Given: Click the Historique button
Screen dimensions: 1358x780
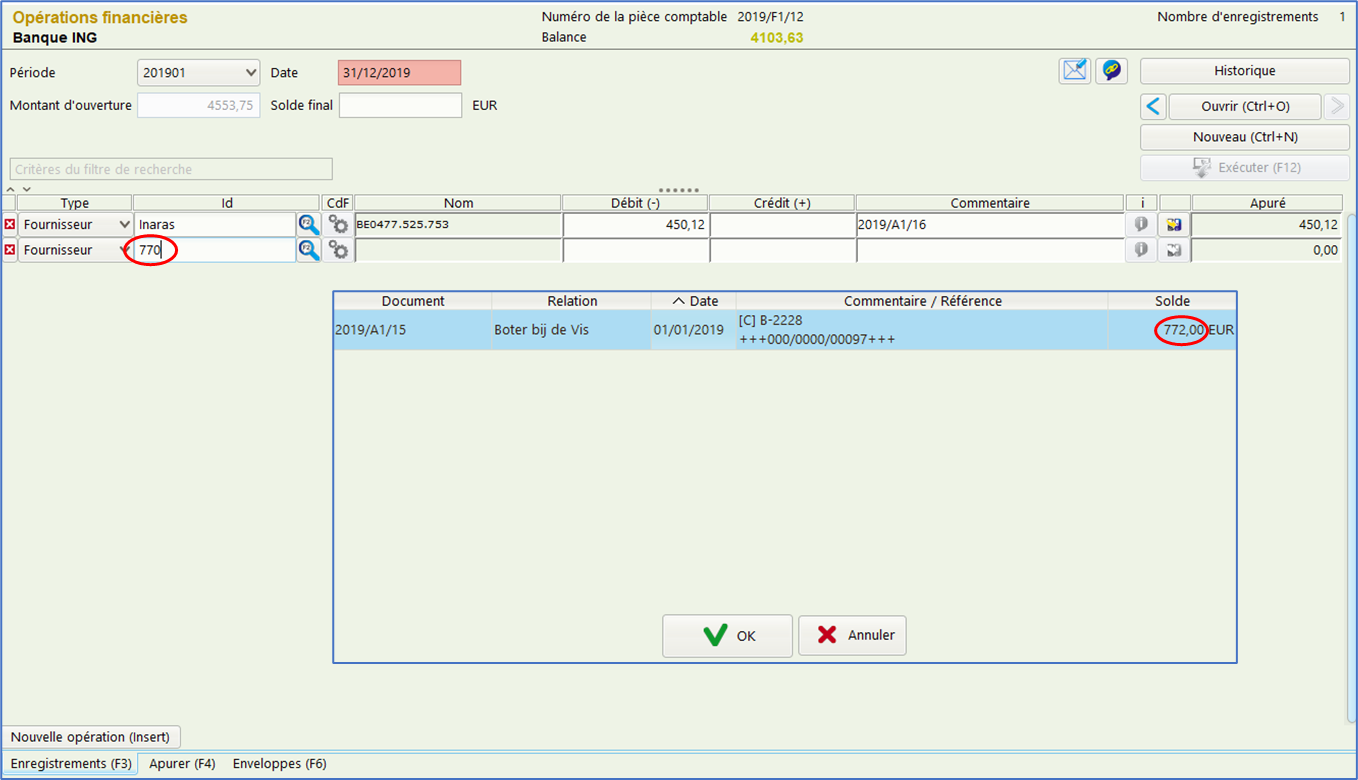Looking at the screenshot, I should [1245, 71].
